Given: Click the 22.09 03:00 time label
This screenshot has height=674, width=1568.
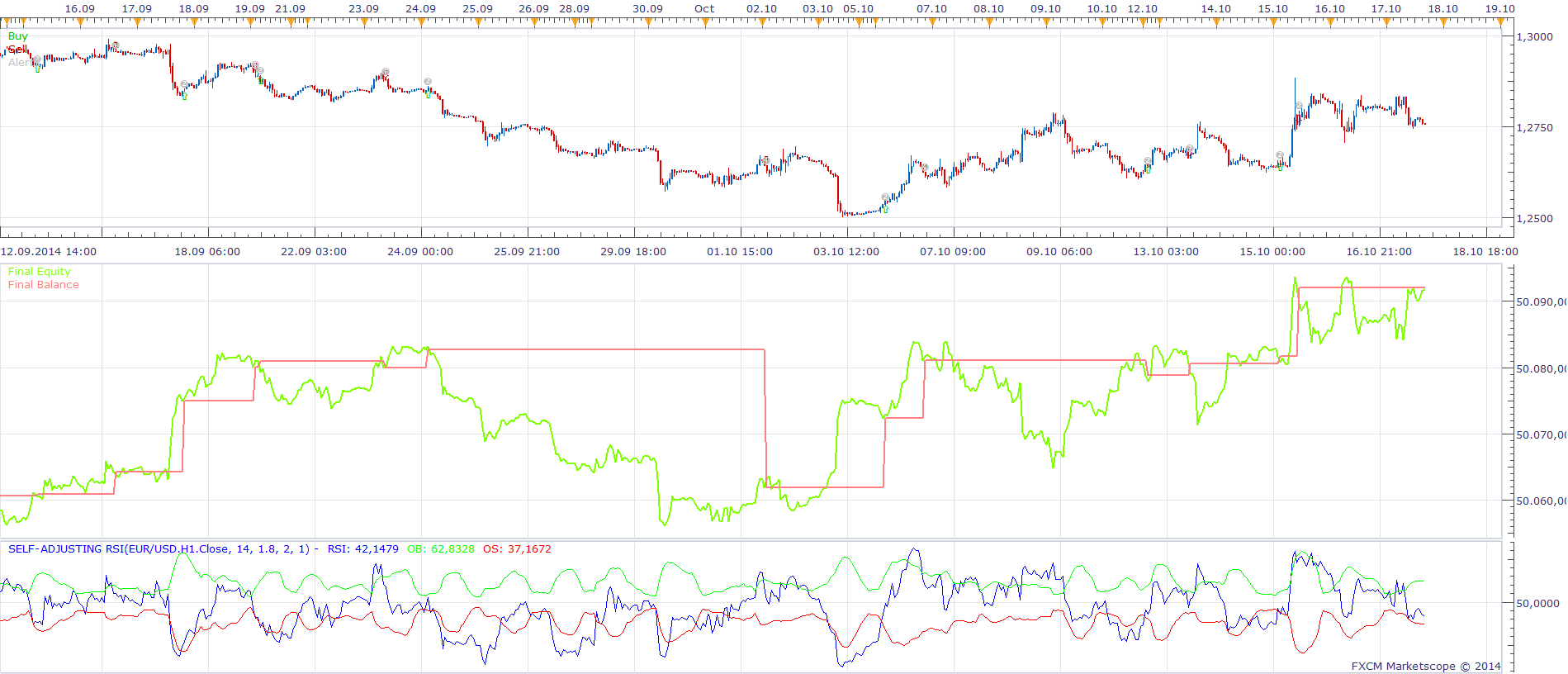Looking at the screenshot, I should click(x=314, y=251).
